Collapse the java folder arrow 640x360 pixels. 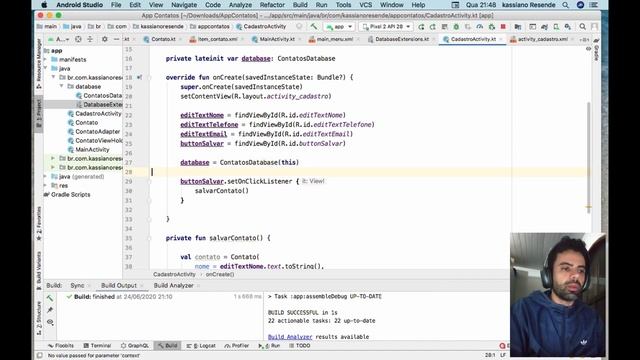46,69
